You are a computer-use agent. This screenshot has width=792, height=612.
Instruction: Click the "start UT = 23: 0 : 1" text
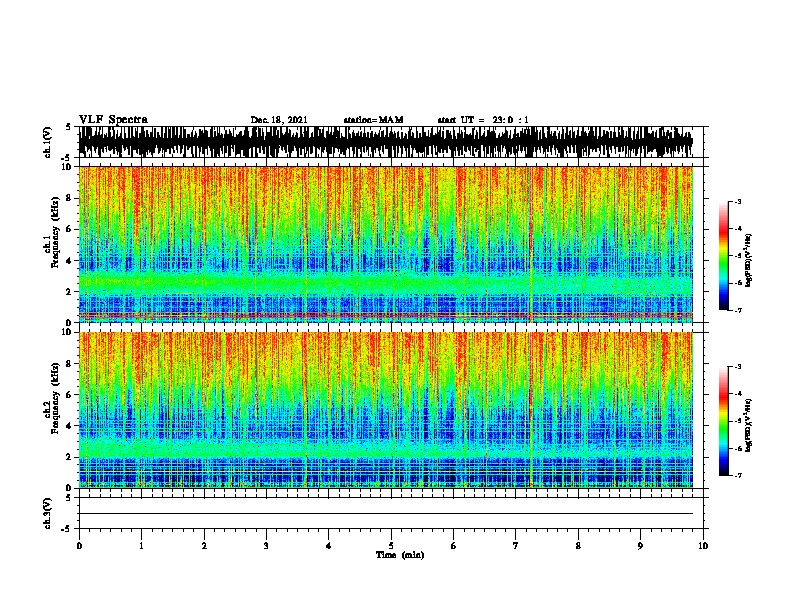click(x=483, y=120)
